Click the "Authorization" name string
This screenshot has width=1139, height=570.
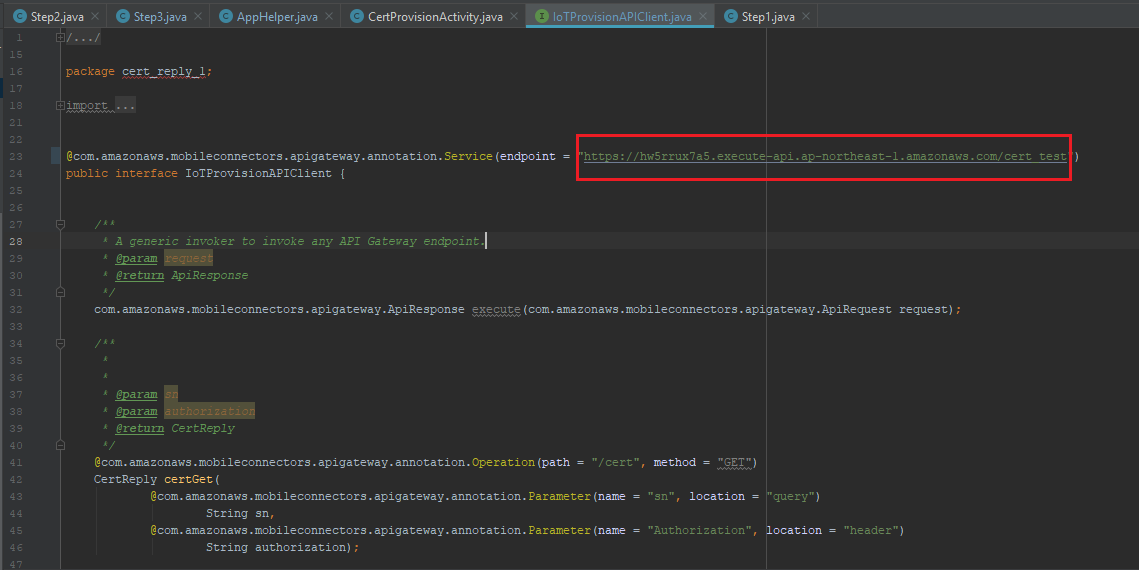(x=700, y=530)
